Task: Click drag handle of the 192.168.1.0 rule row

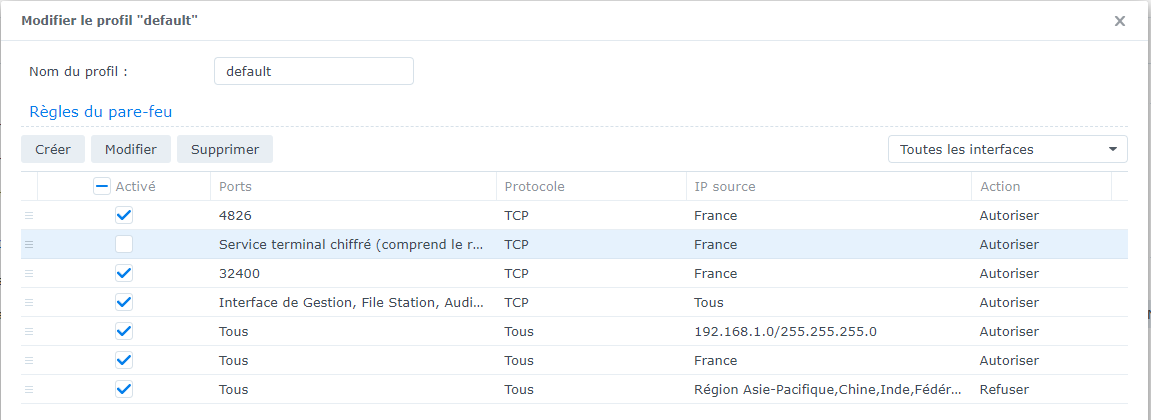Action: tap(29, 331)
